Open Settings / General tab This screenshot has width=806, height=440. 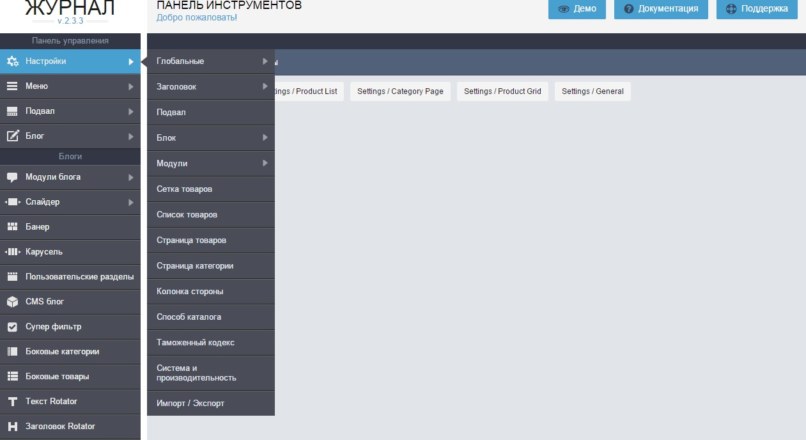coord(592,91)
